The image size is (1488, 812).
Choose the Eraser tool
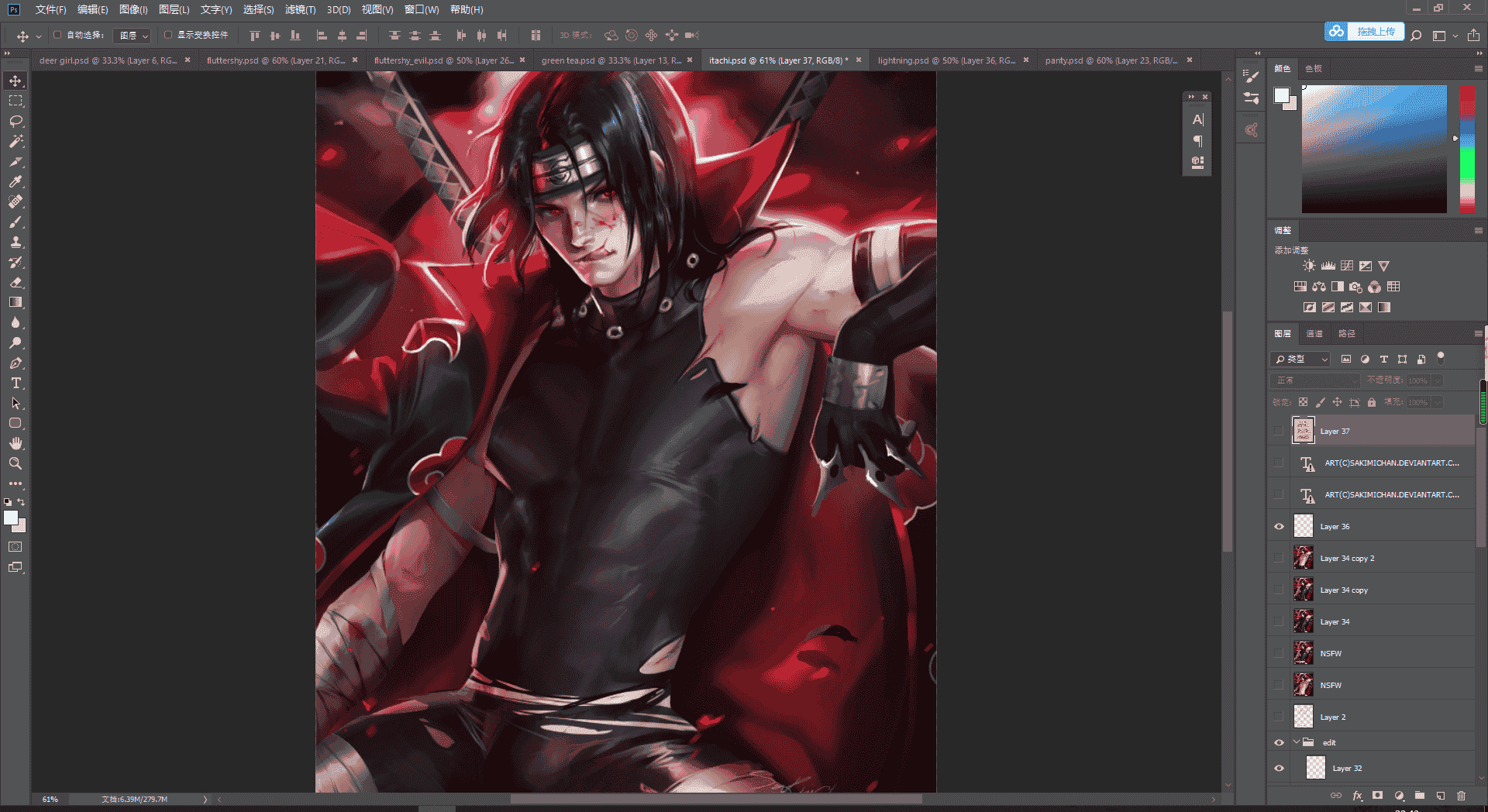pyautogui.click(x=15, y=282)
